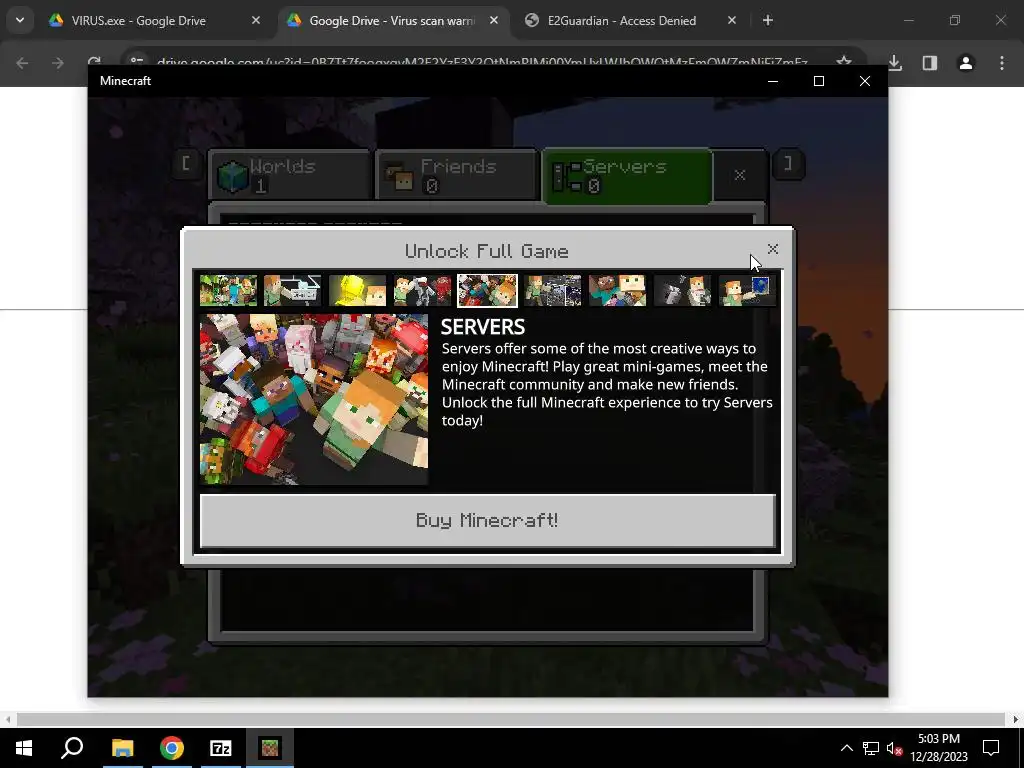Screen dimensions: 1024x768
Task: Click the scrollbar right arrow
Action: click(x=1016, y=719)
